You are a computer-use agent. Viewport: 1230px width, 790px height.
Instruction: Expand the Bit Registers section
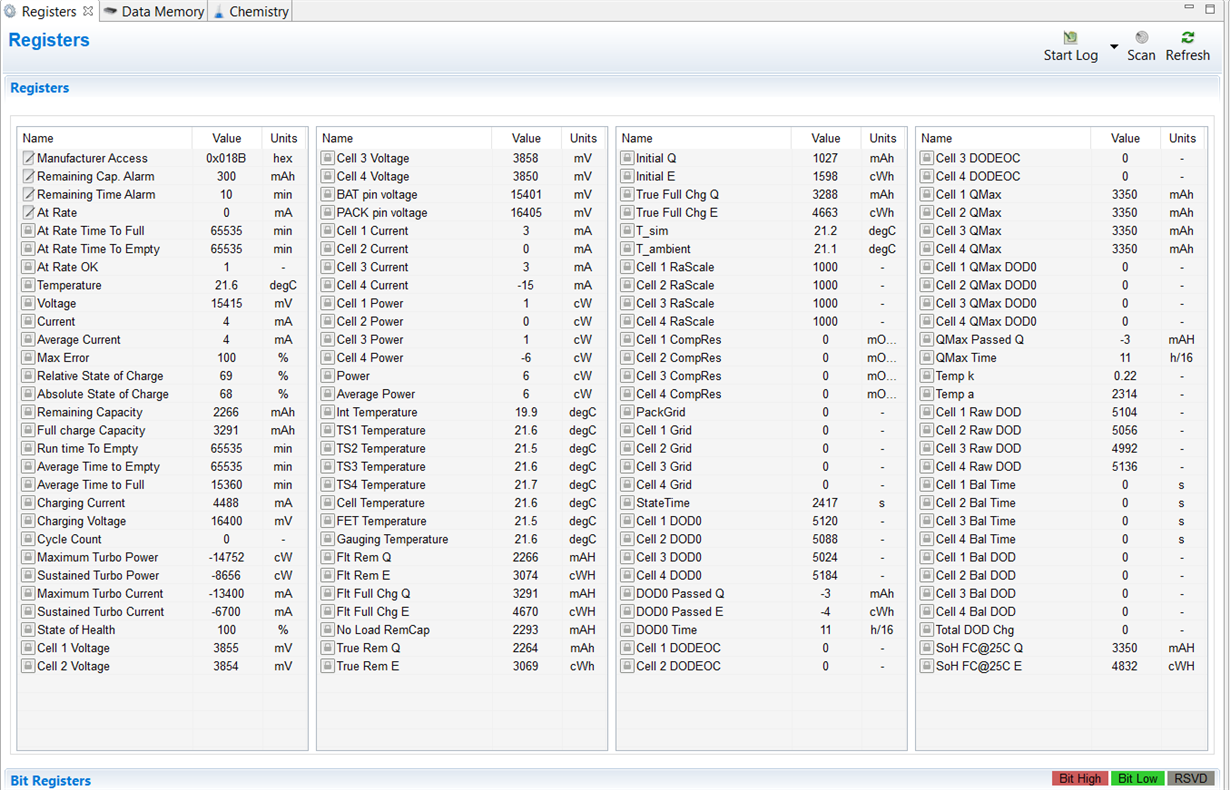[50, 780]
